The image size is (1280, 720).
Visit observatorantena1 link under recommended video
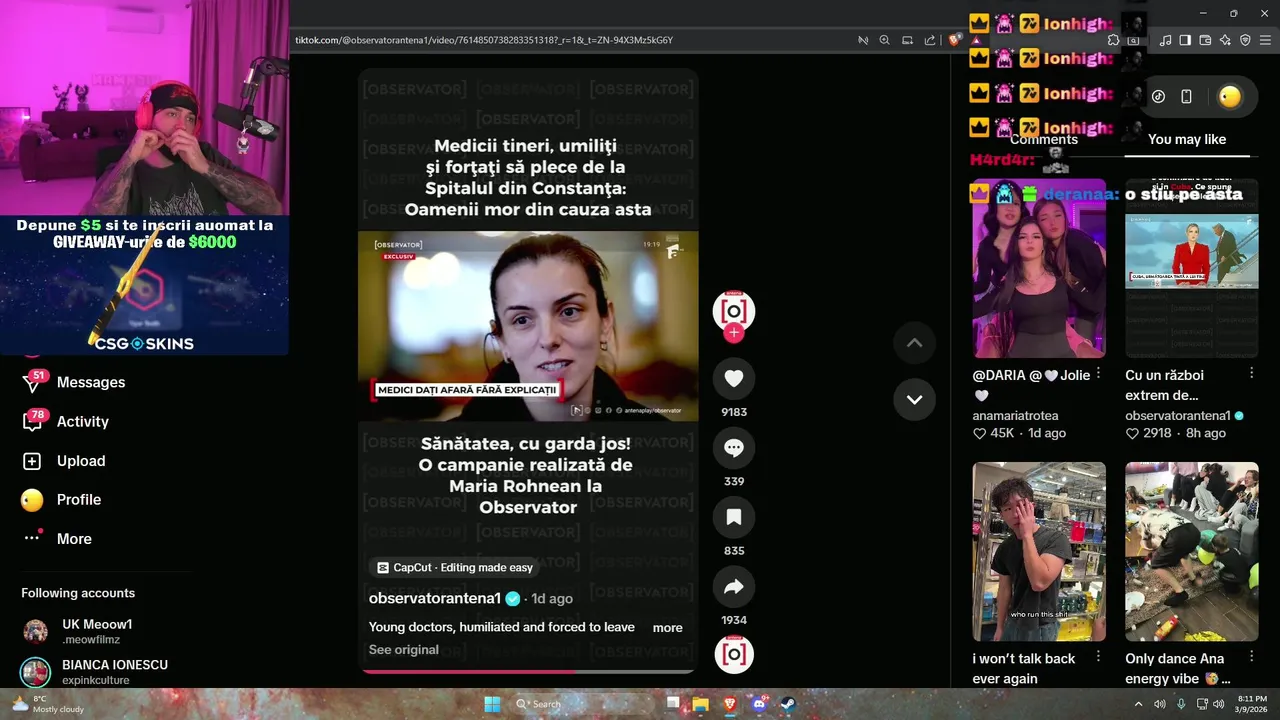click(1177, 415)
